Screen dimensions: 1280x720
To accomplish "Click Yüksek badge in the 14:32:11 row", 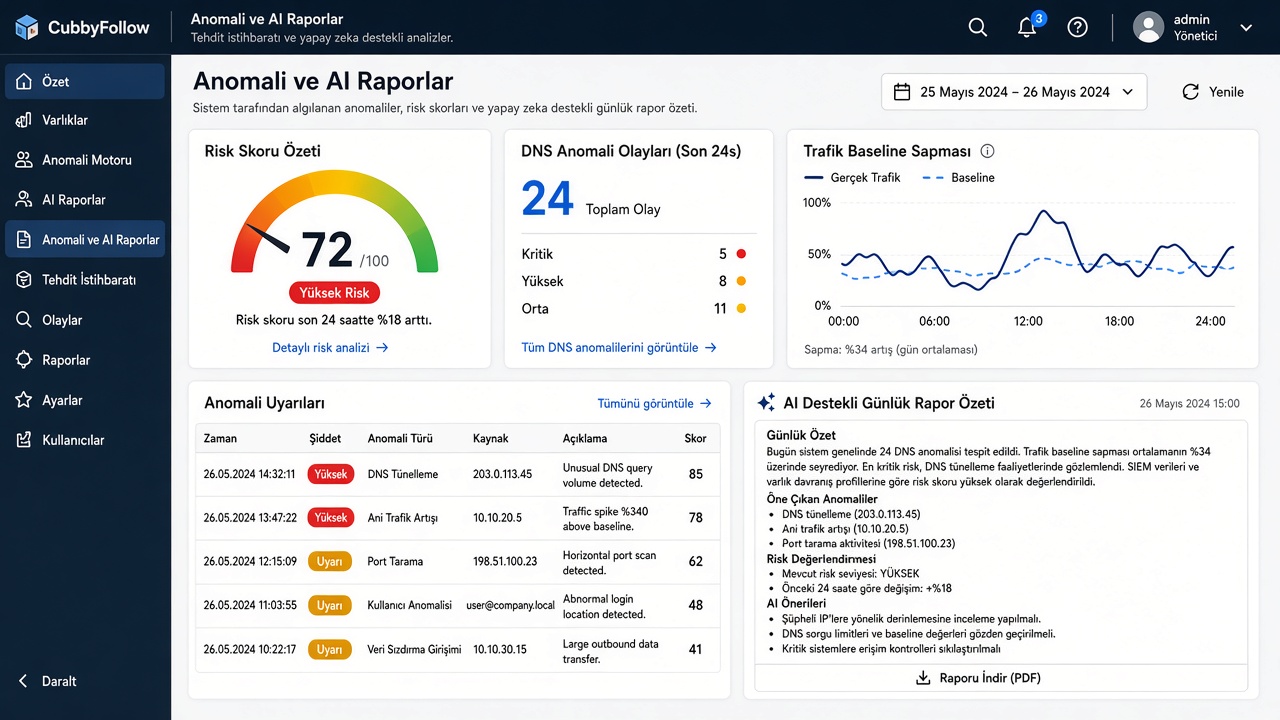I will 331,474.
